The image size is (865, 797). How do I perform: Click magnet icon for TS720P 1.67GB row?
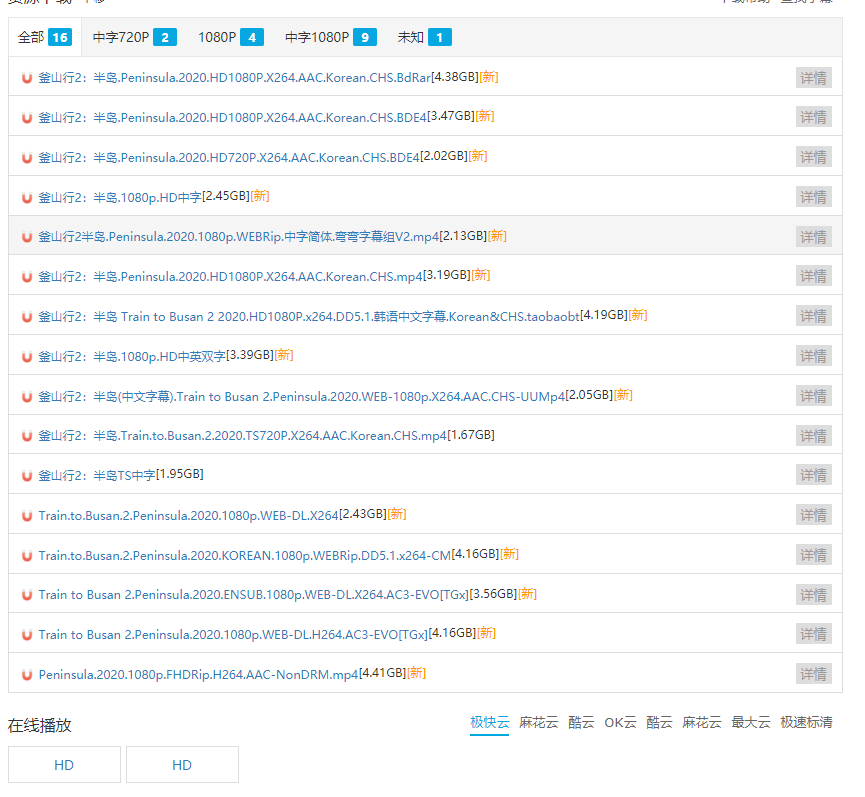26,436
